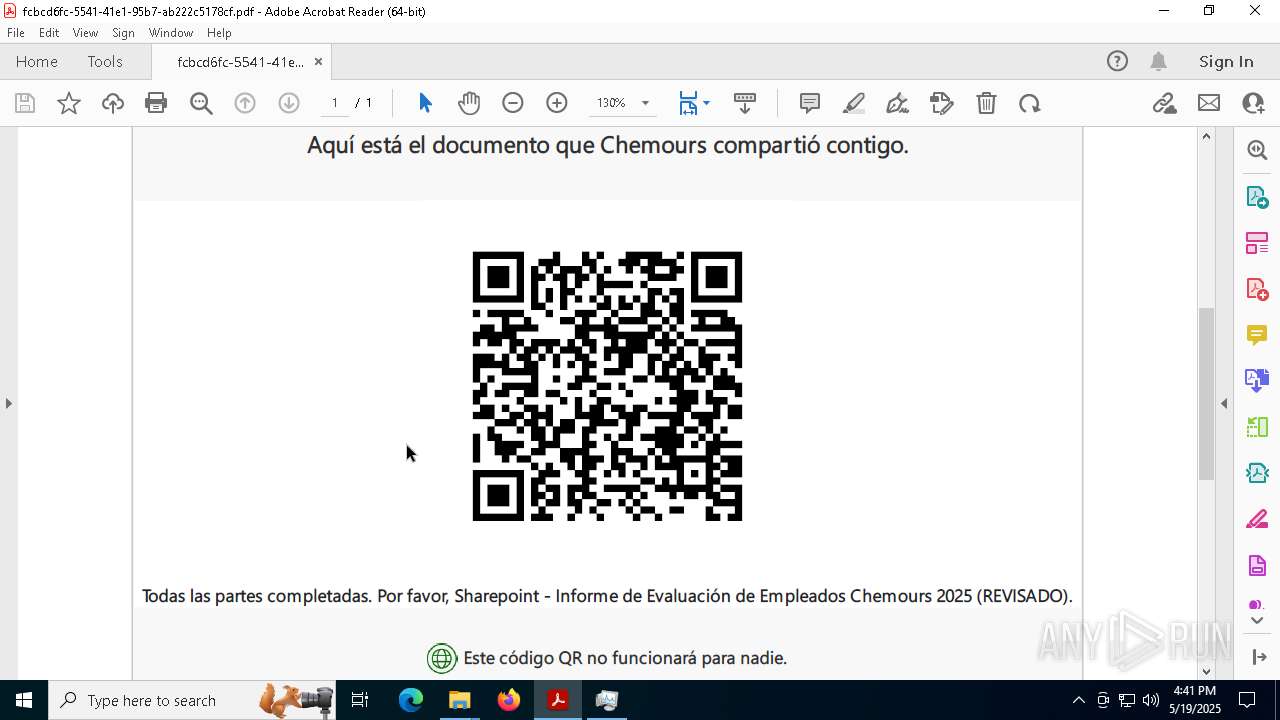Select the Draw pencil tool
Viewport: 1280px width, 720px height.
point(898,103)
